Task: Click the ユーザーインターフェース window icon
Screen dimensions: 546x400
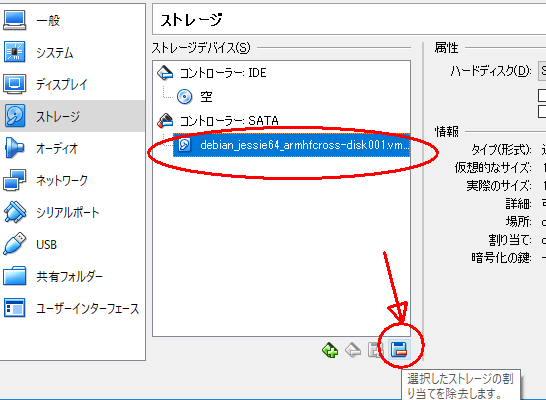Action: [x=14, y=308]
